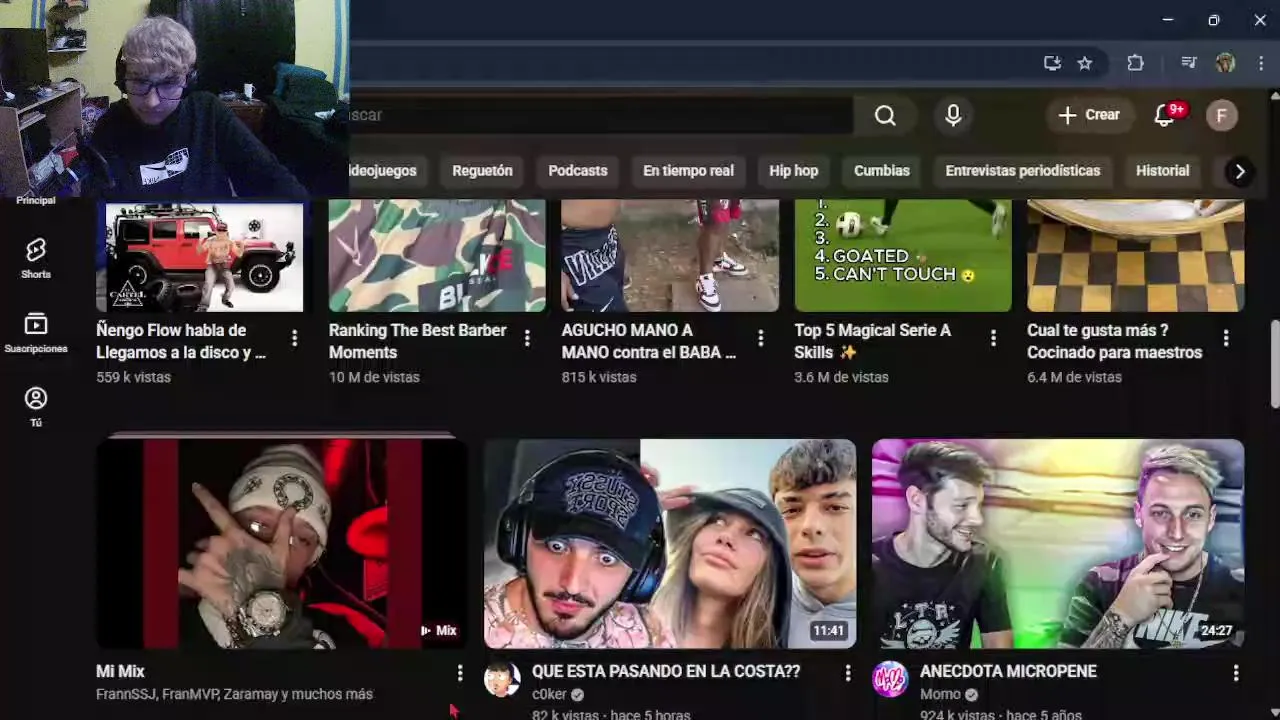
Task: Select the Reguetón category chip
Action: click(x=482, y=171)
